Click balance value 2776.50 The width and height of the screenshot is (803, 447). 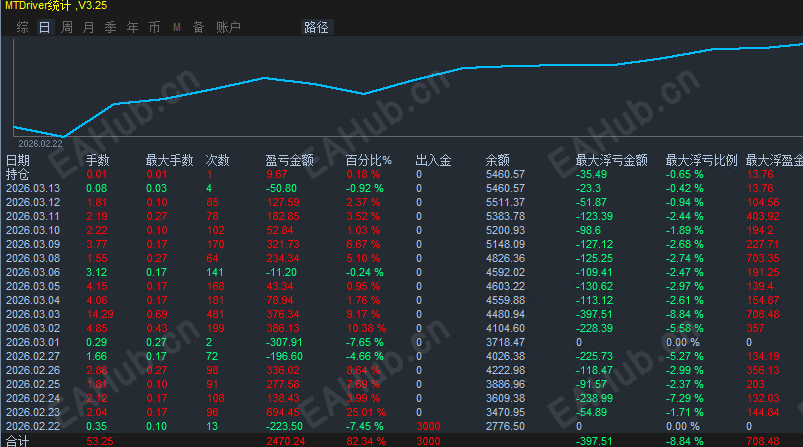pyautogui.click(x=505, y=426)
